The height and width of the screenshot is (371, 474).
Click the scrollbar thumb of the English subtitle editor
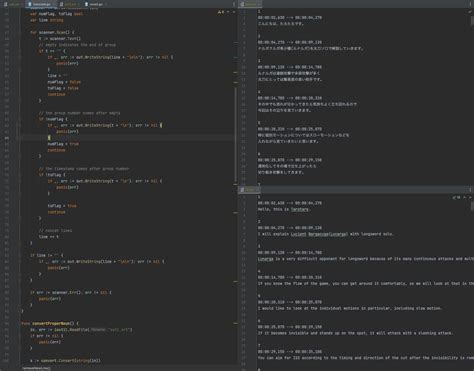pos(472,206)
